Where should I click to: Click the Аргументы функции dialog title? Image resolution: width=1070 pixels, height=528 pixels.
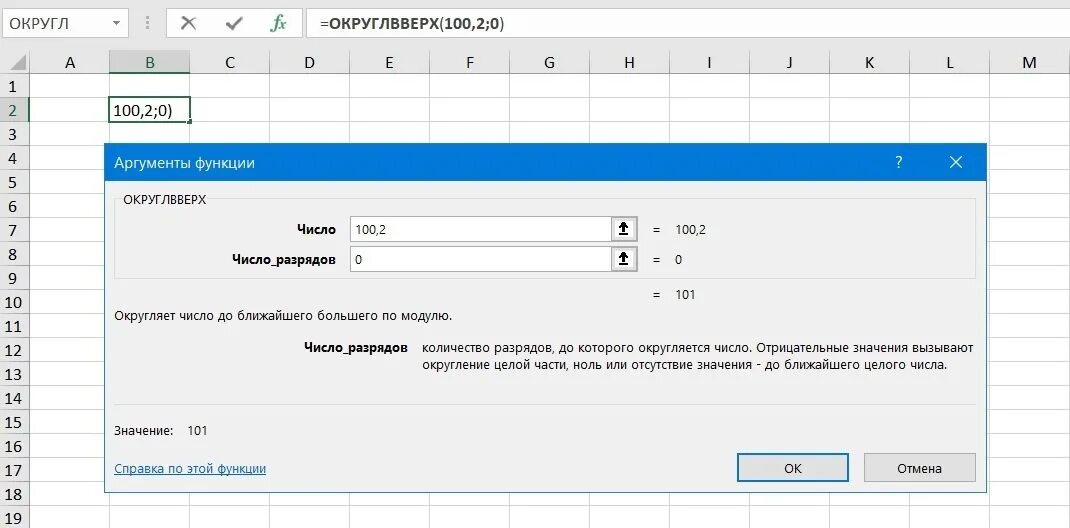tap(184, 163)
